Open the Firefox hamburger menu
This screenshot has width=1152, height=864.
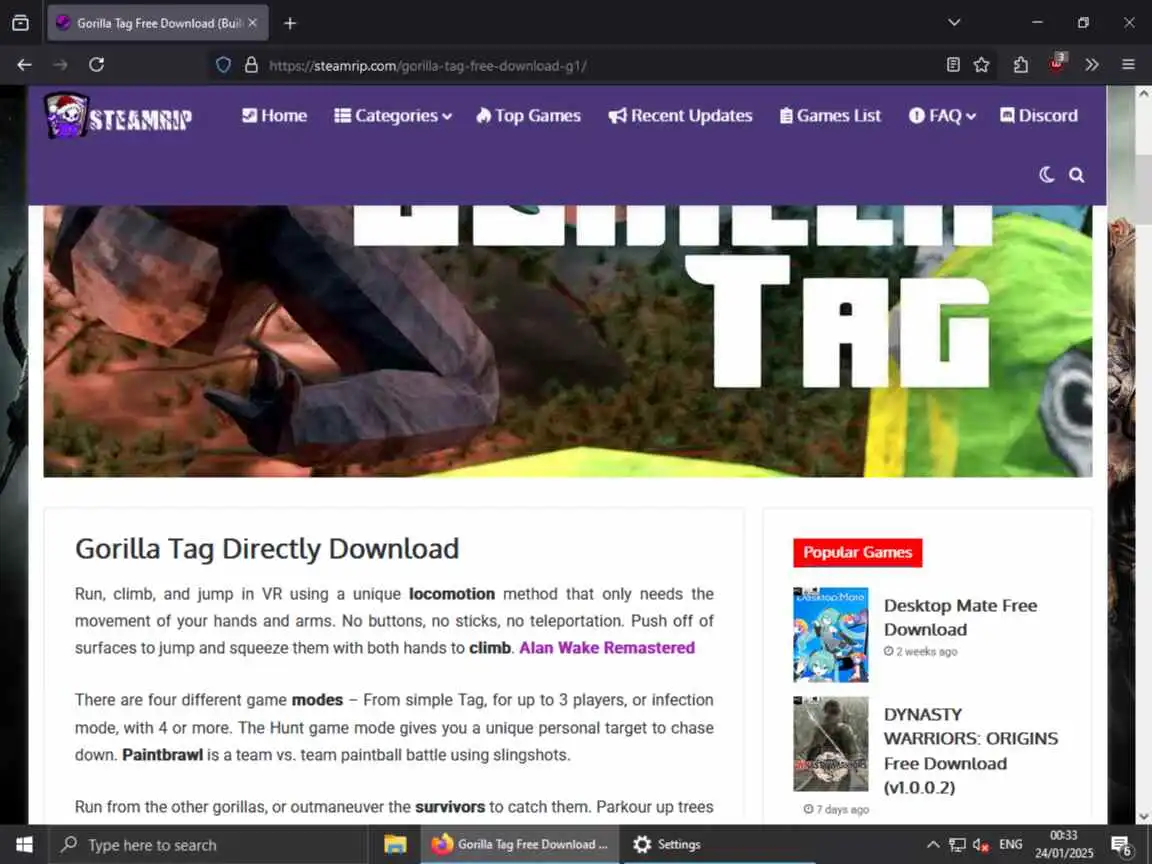pos(1128,65)
